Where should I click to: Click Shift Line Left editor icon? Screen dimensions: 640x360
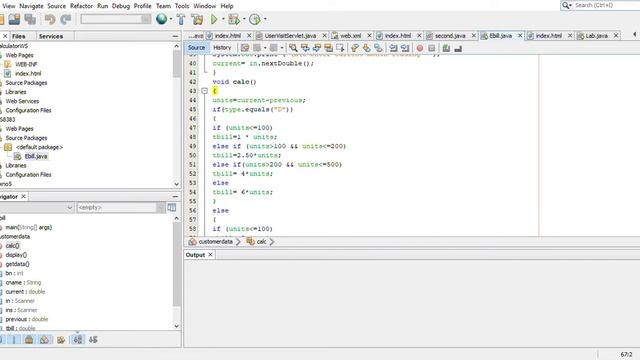coord(393,48)
